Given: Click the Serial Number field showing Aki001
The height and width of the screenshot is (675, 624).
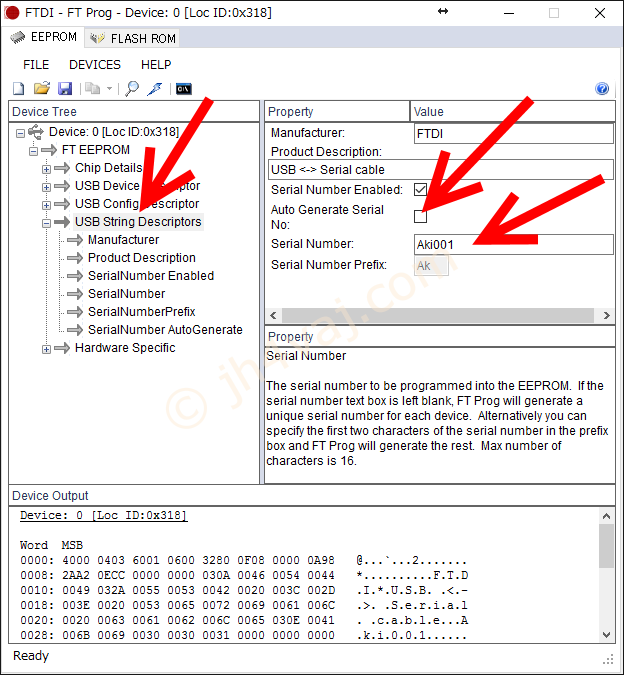Looking at the screenshot, I should 514,245.
